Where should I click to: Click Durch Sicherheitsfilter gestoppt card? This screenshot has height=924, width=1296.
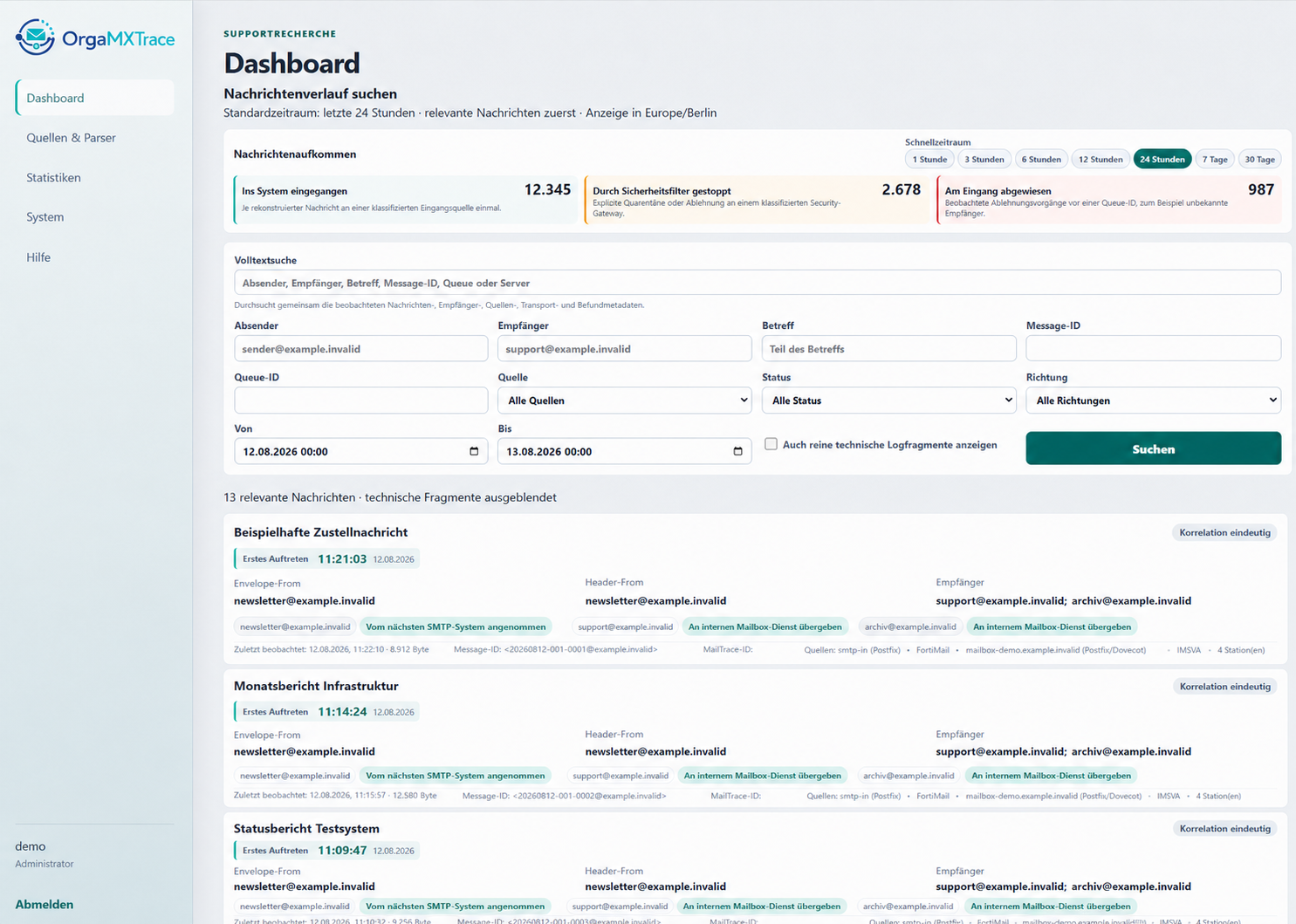pos(757,200)
